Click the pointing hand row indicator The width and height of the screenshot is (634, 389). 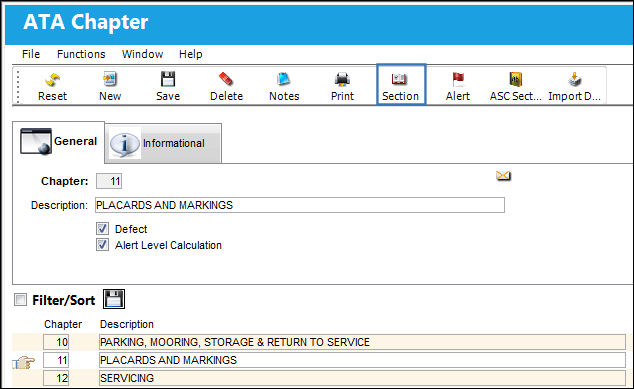pyautogui.click(x=24, y=362)
